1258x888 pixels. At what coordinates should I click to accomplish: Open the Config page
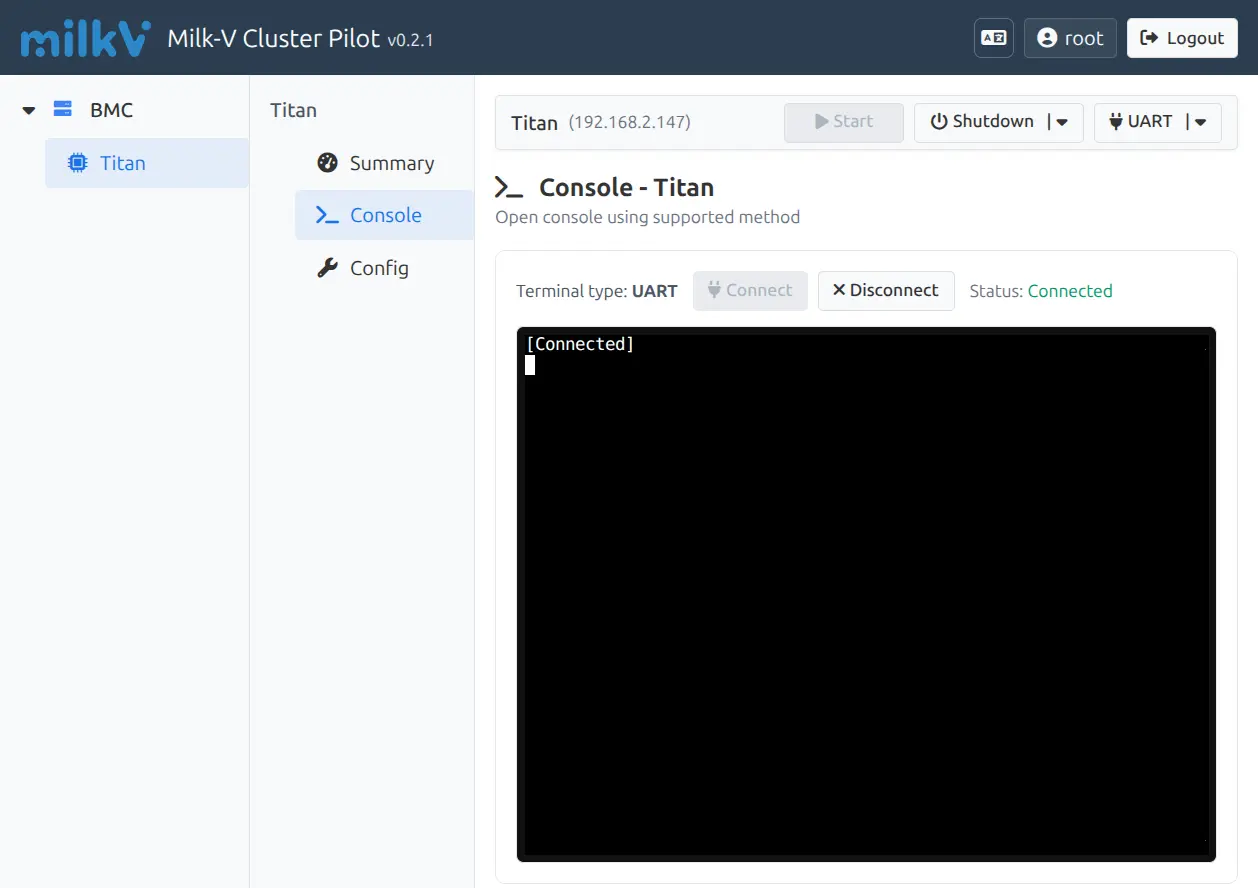[379, 268]
